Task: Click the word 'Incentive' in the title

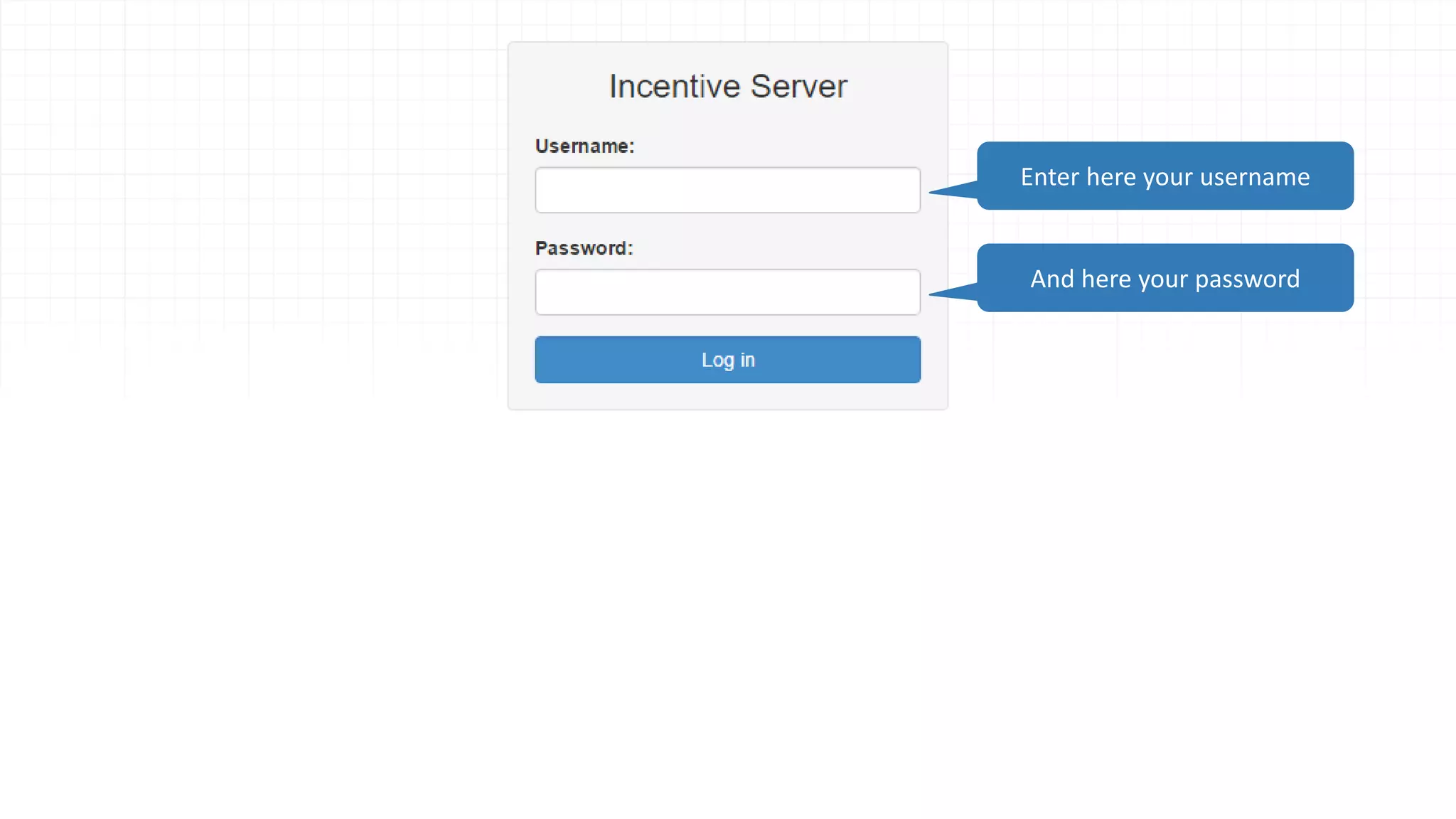Action: 674,87
